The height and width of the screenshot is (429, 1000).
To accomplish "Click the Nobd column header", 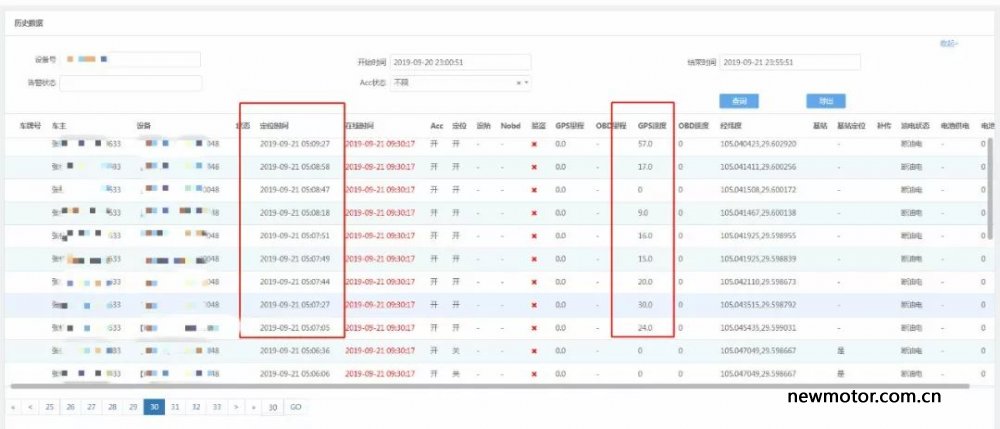I will click(510, 126).
